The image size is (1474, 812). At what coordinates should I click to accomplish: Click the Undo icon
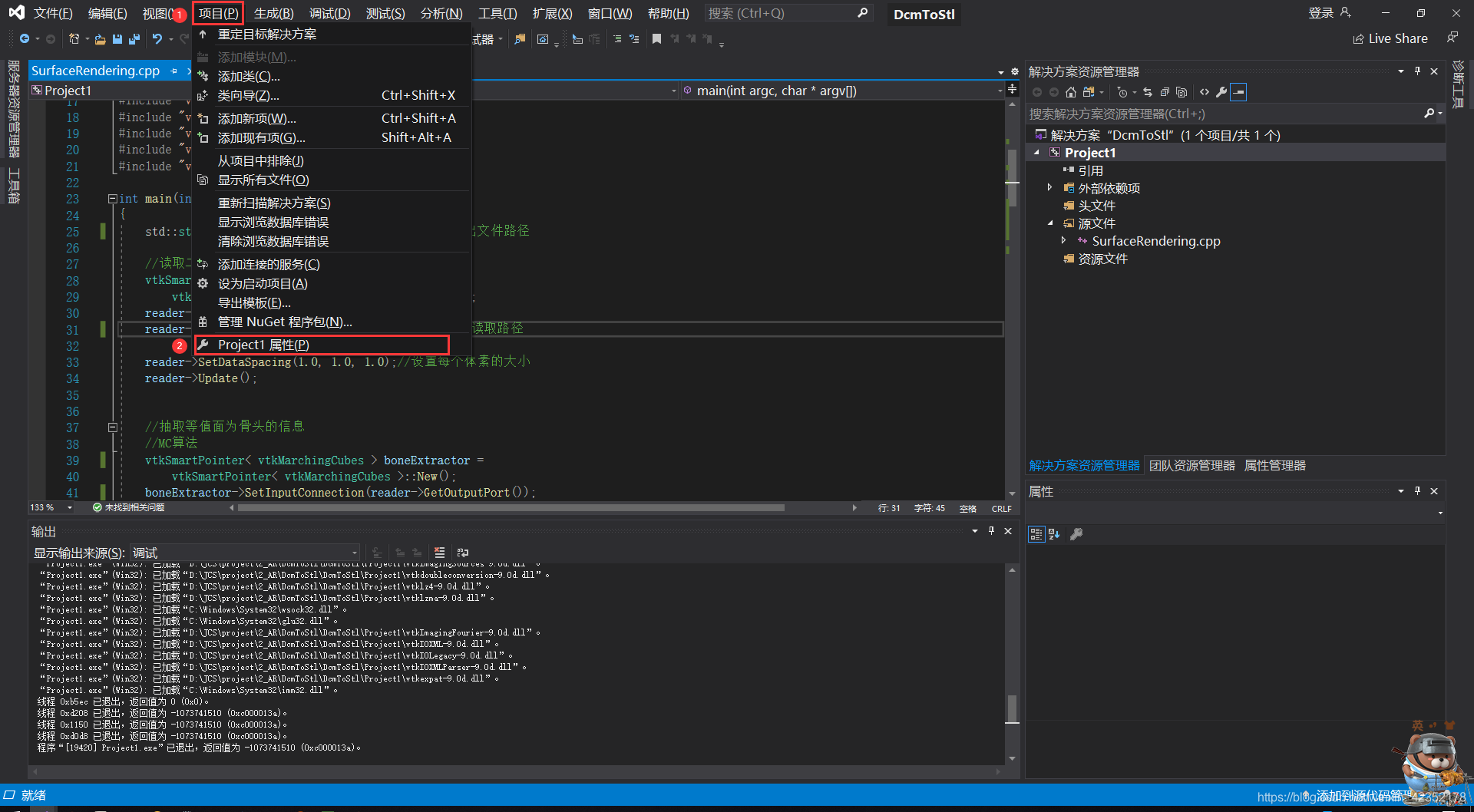pyautogui.click(x=159, y=39)
